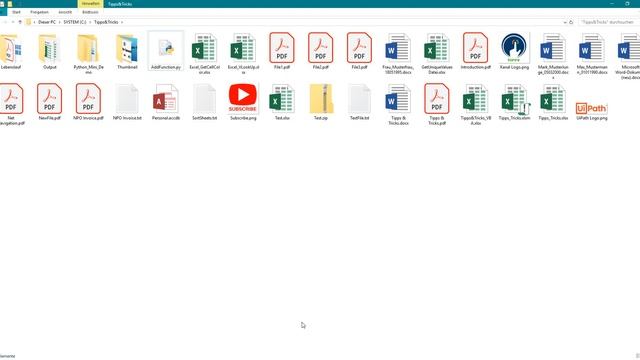Select Net navigation.pdf file

pyautogui.click(x=11, y=104)
